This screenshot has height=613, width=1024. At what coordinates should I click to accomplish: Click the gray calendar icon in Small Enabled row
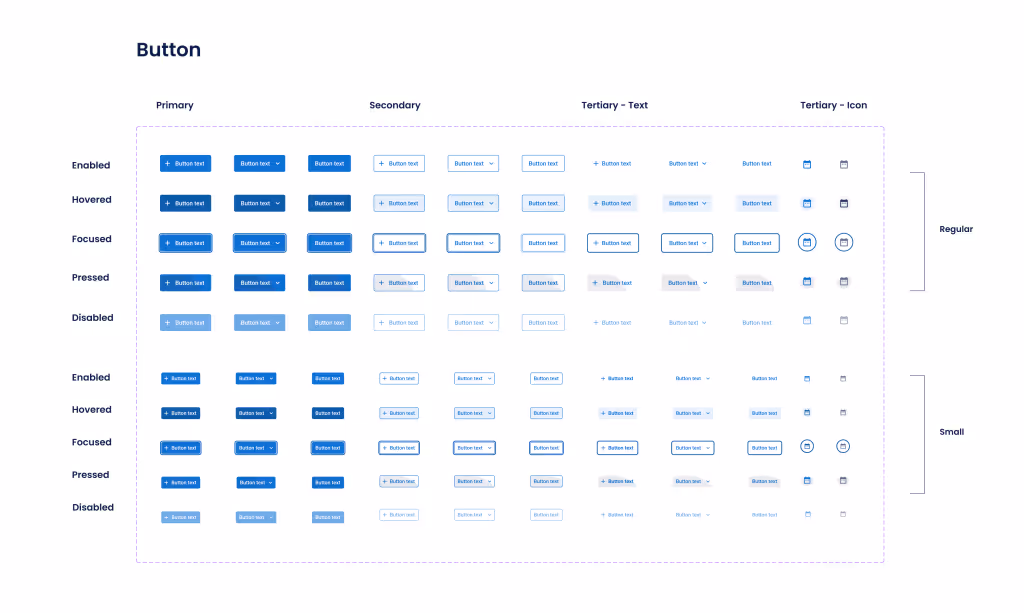tap(842, 379)
